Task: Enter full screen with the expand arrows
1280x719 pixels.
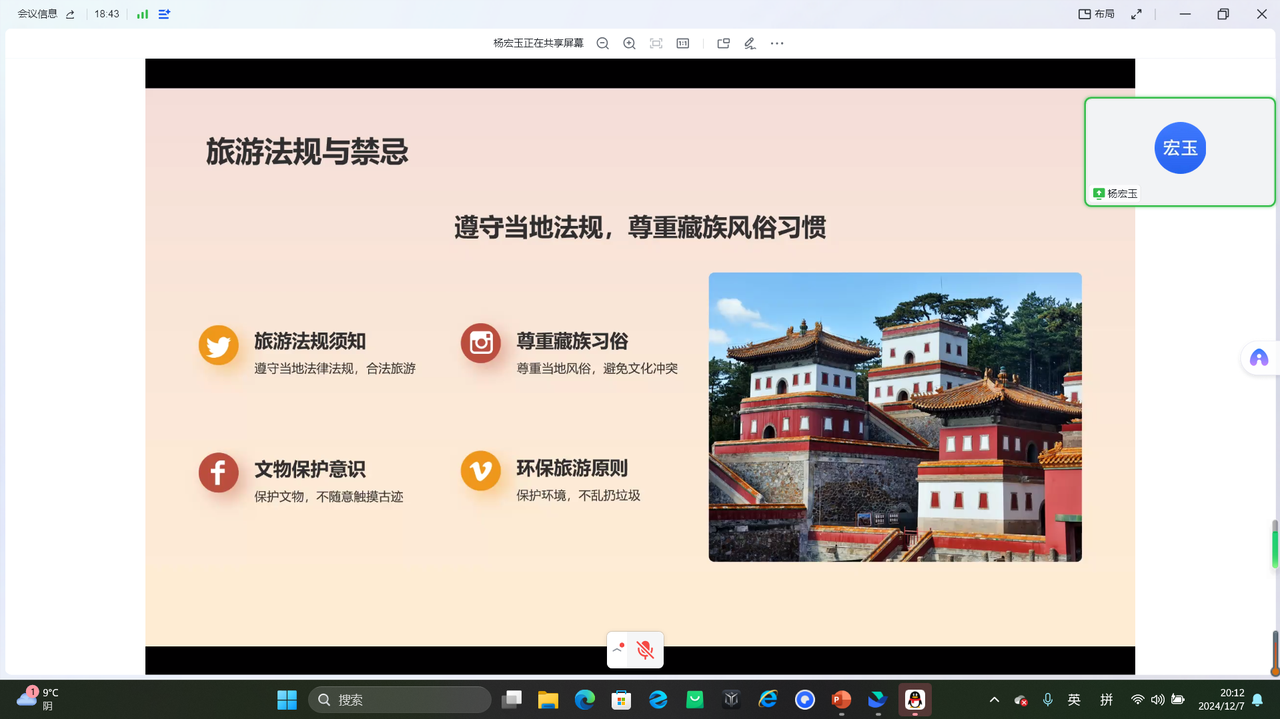Action: pos(1136,15)
